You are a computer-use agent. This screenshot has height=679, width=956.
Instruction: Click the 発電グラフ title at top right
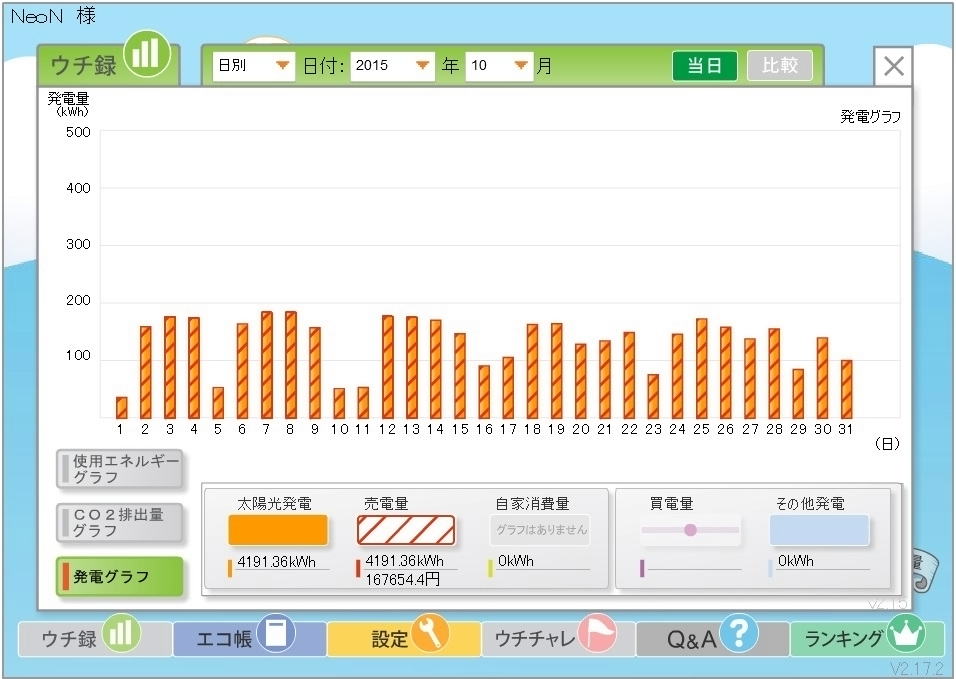point(871,117)
